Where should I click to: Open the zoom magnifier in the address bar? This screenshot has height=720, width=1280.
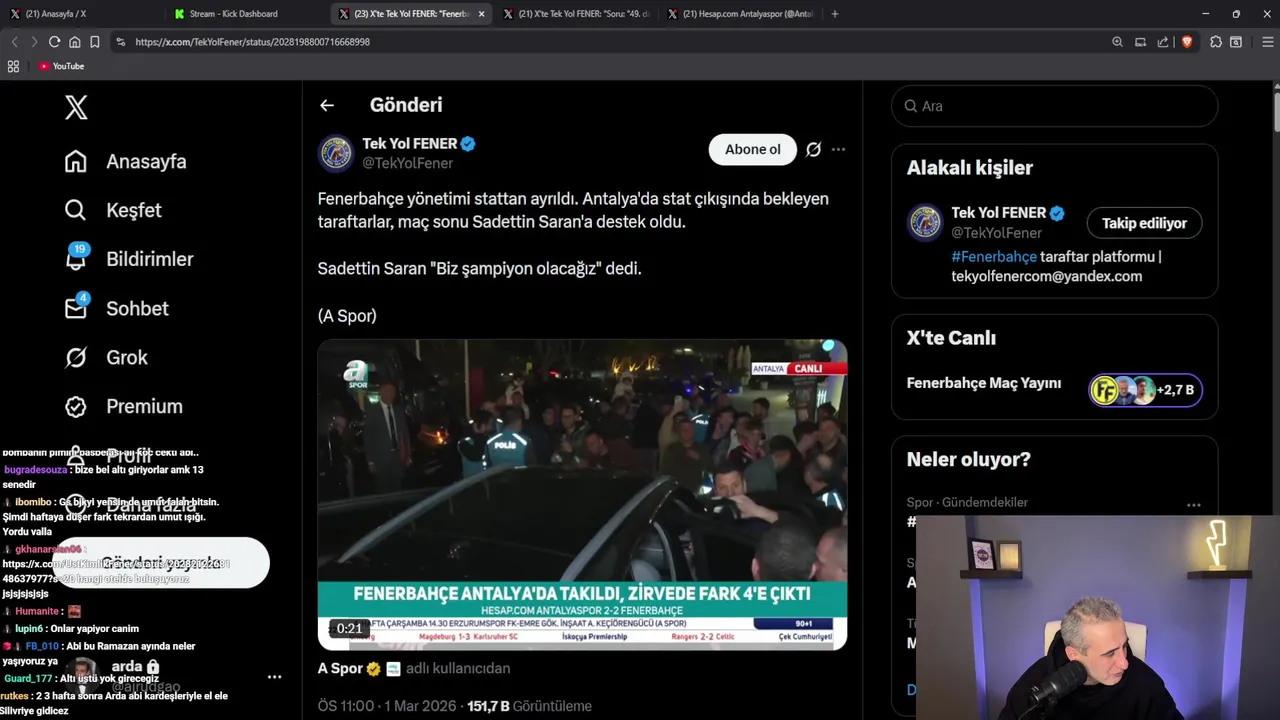(1117, 42)
